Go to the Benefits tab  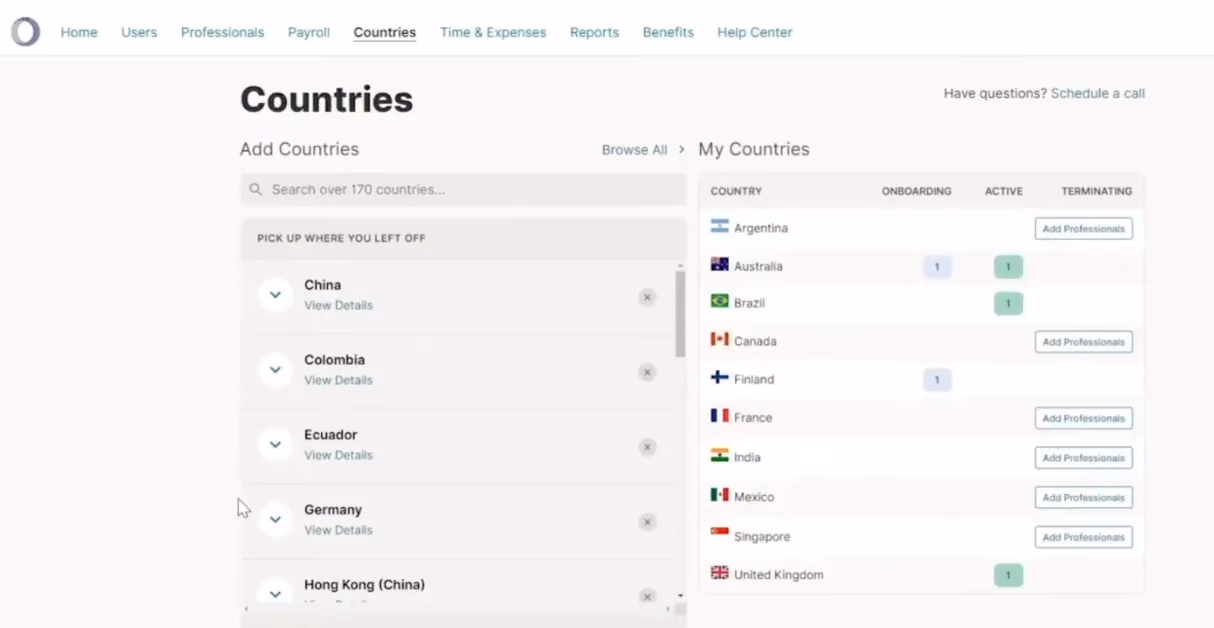click(x=668, y=32)
